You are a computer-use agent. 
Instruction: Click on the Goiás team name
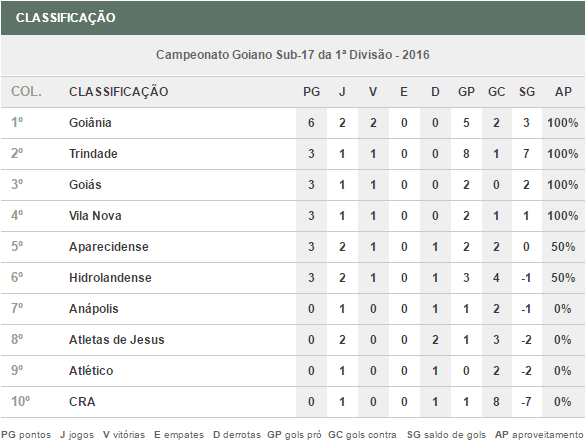[85, 185]
